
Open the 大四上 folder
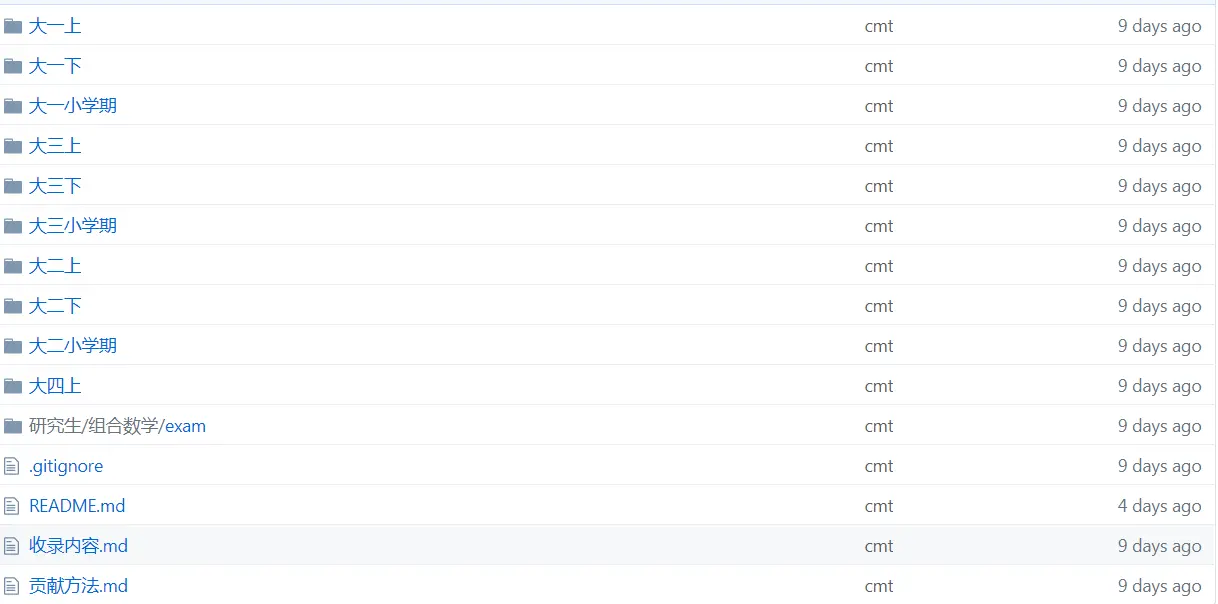(x=55, y=386)
